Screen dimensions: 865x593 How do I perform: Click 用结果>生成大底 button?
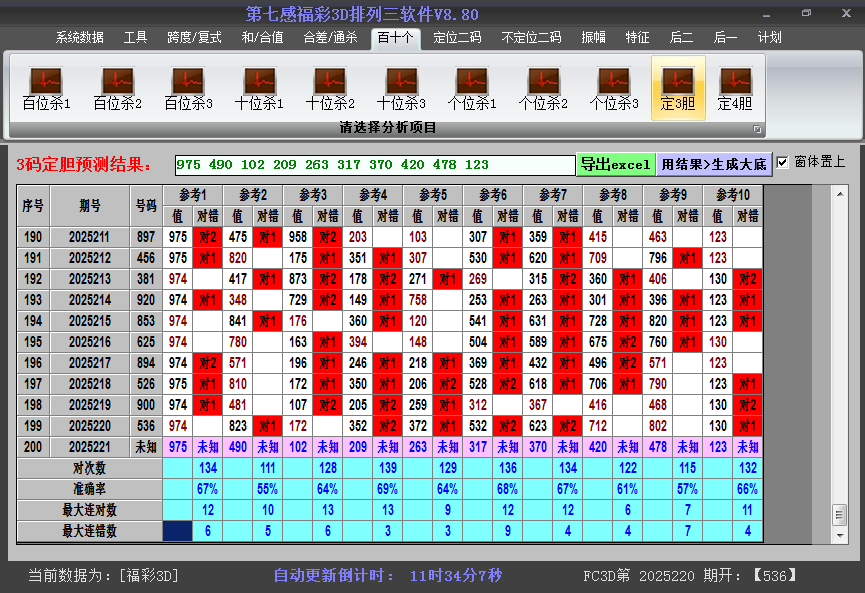click(x=714, y=164)
